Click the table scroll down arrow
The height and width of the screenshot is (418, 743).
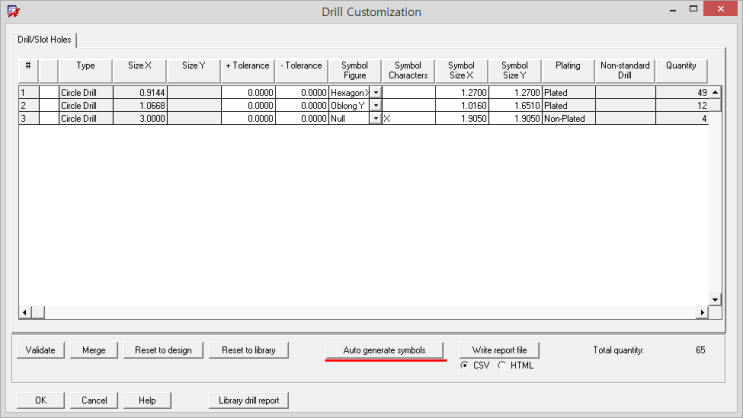pos(715,300)
